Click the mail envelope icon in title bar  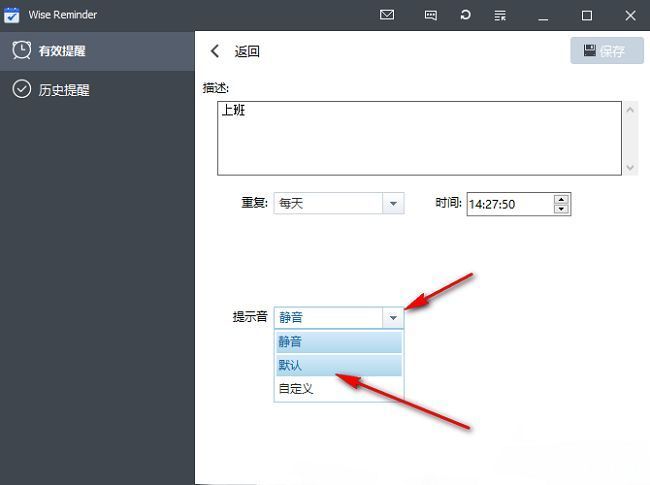[x=387, y=15]
